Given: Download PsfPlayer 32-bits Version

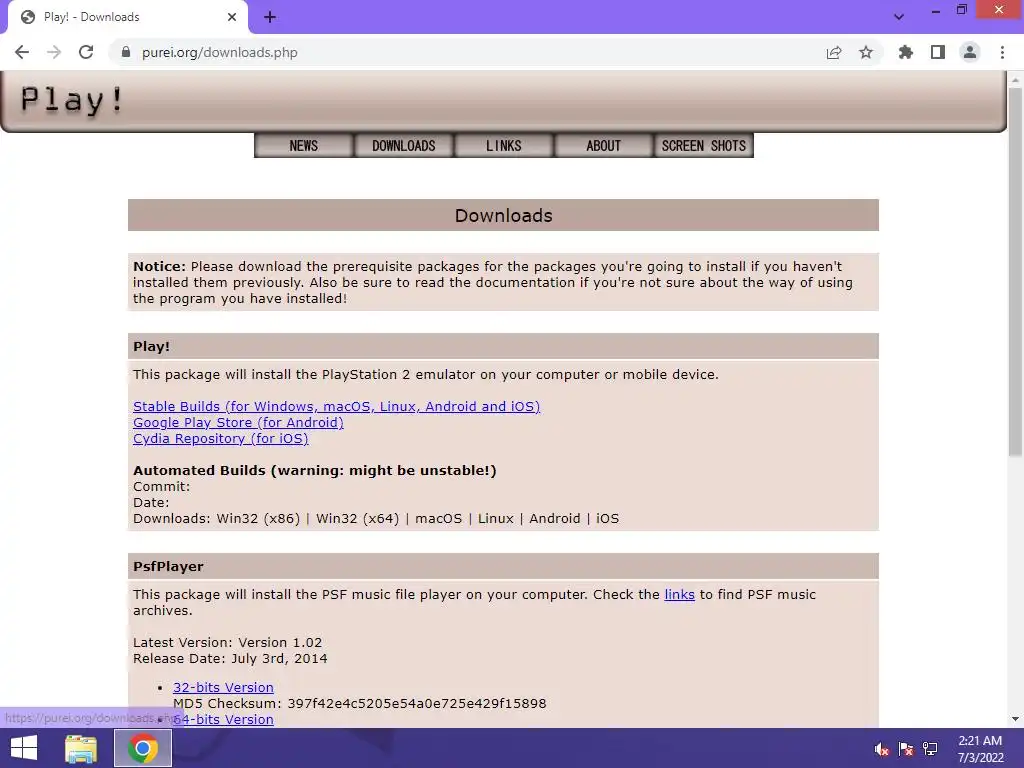Looking at the screenshot, I should (223, 687).
